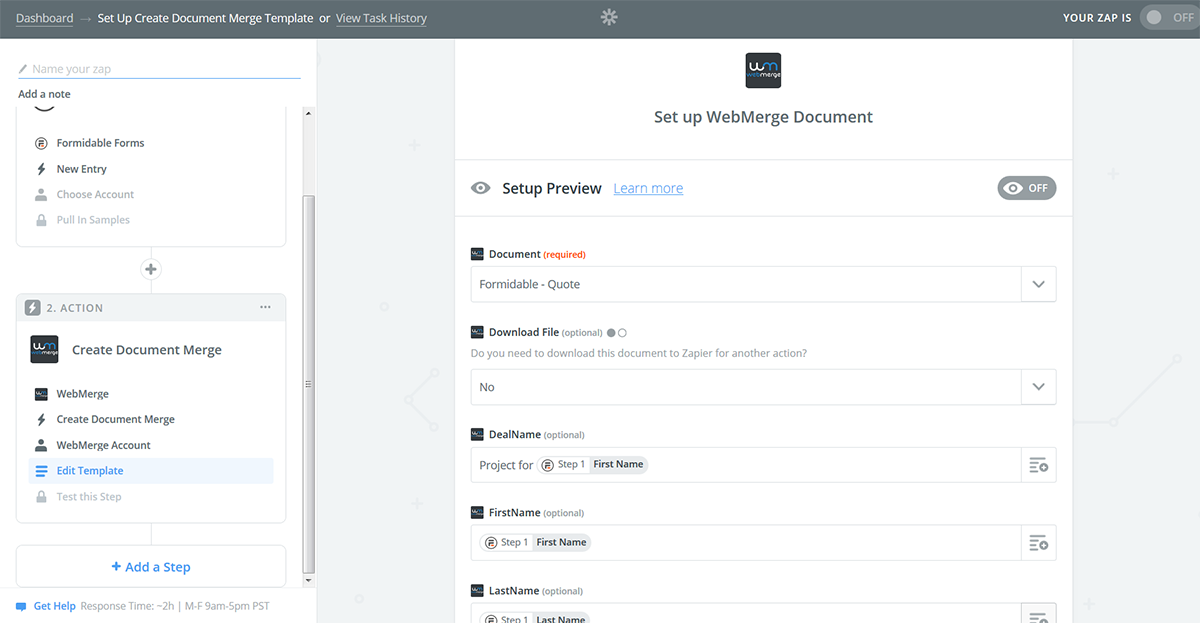Click the action bolt icon on step 2

(32, 308)
